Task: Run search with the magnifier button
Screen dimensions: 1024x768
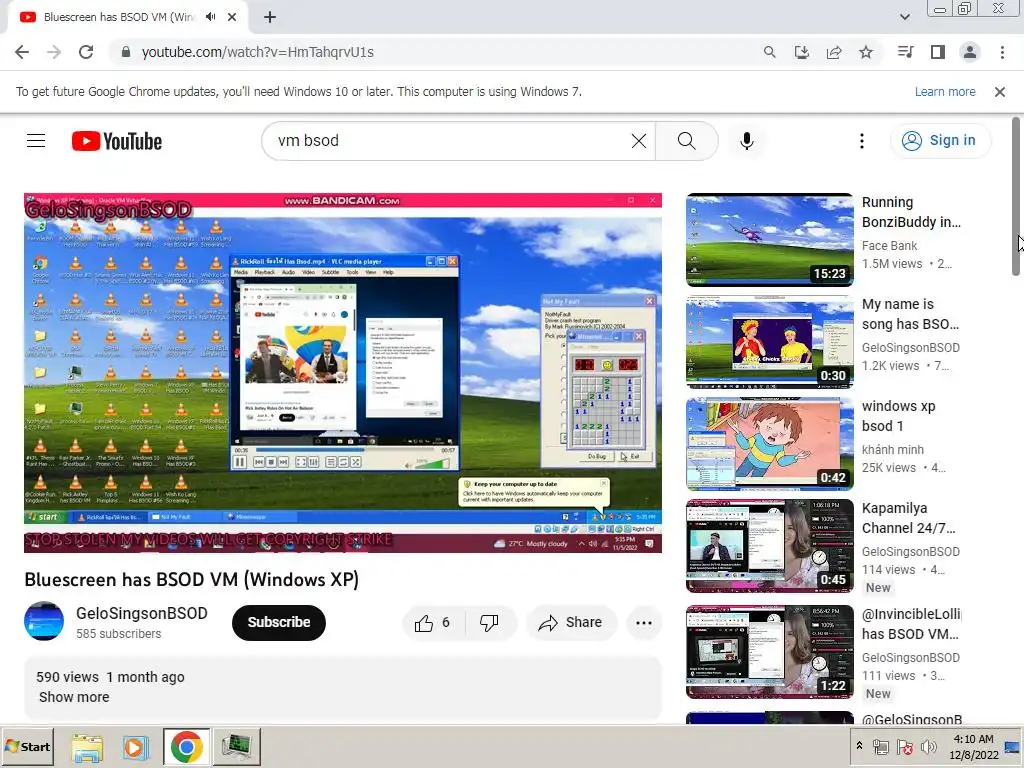Action: point(686,140)
